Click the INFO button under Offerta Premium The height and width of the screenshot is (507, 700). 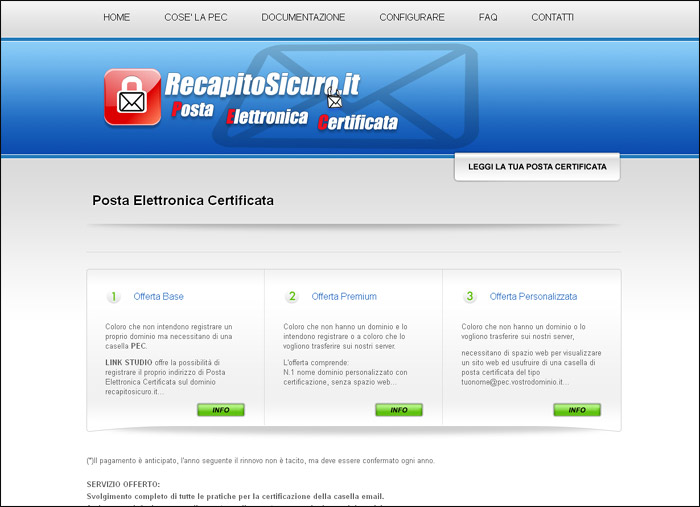pos(399,410)
